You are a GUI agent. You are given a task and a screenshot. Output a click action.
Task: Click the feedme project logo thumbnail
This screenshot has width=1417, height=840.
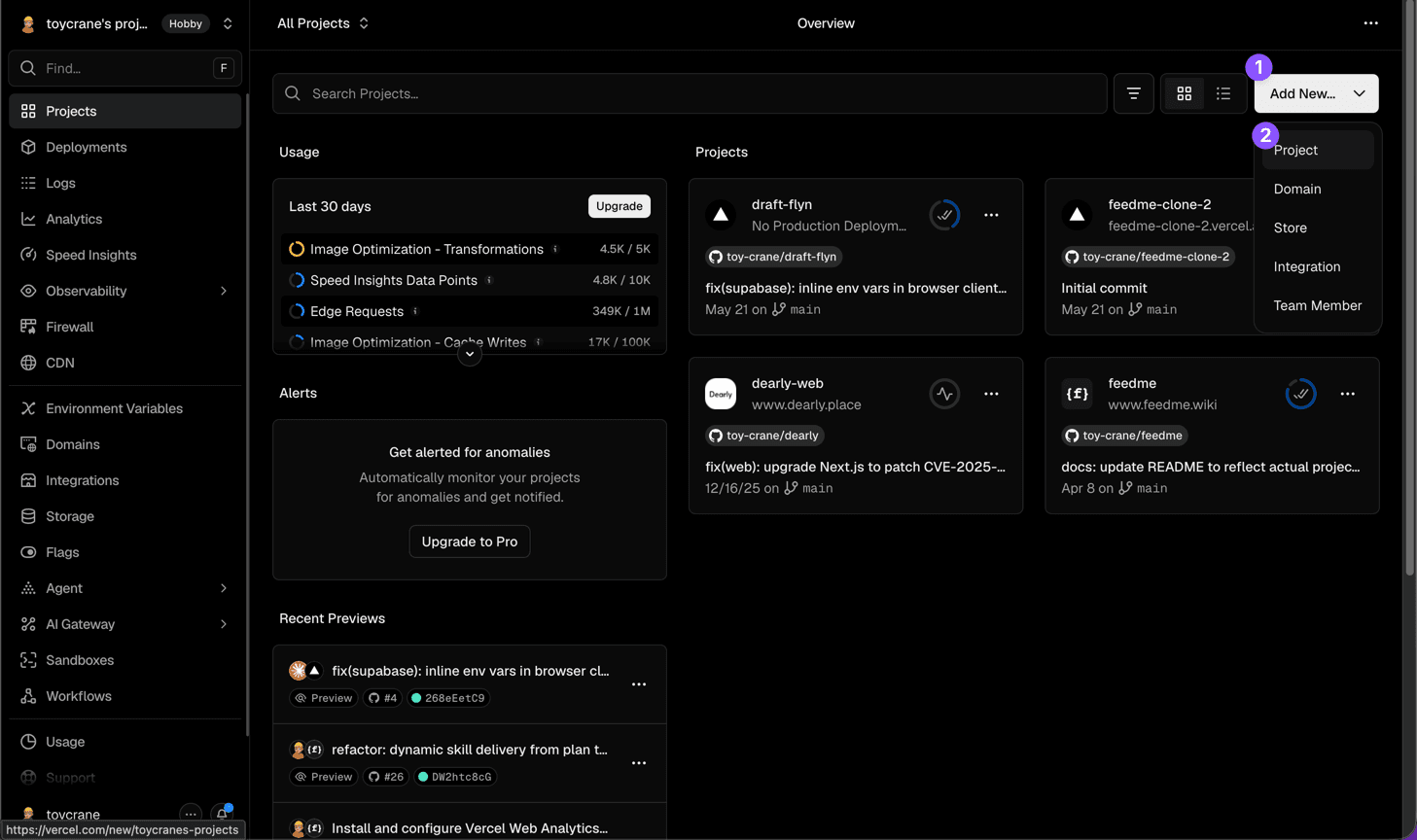[x=1077, y=394]
